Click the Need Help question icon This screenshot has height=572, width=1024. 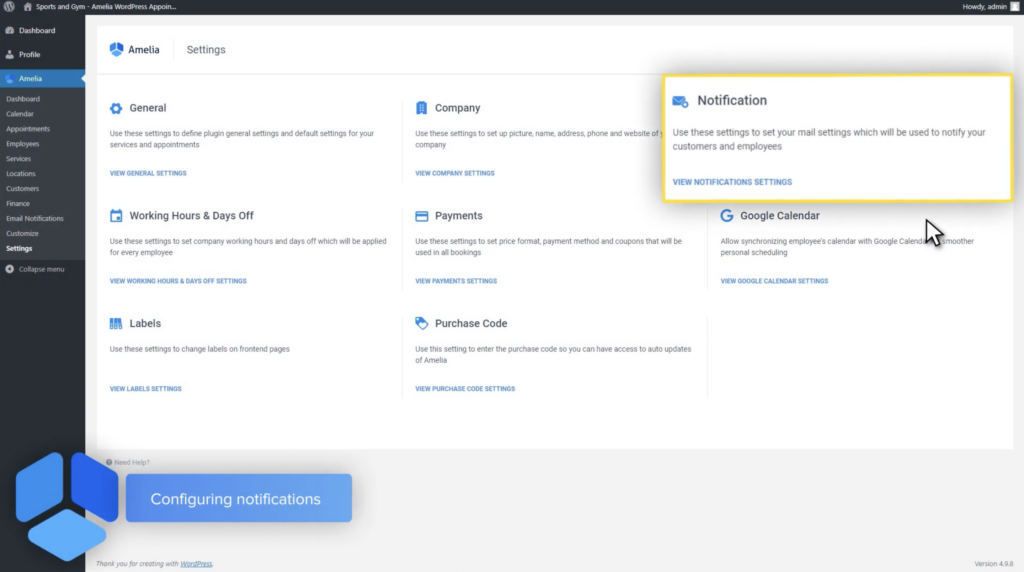(109, 463)
